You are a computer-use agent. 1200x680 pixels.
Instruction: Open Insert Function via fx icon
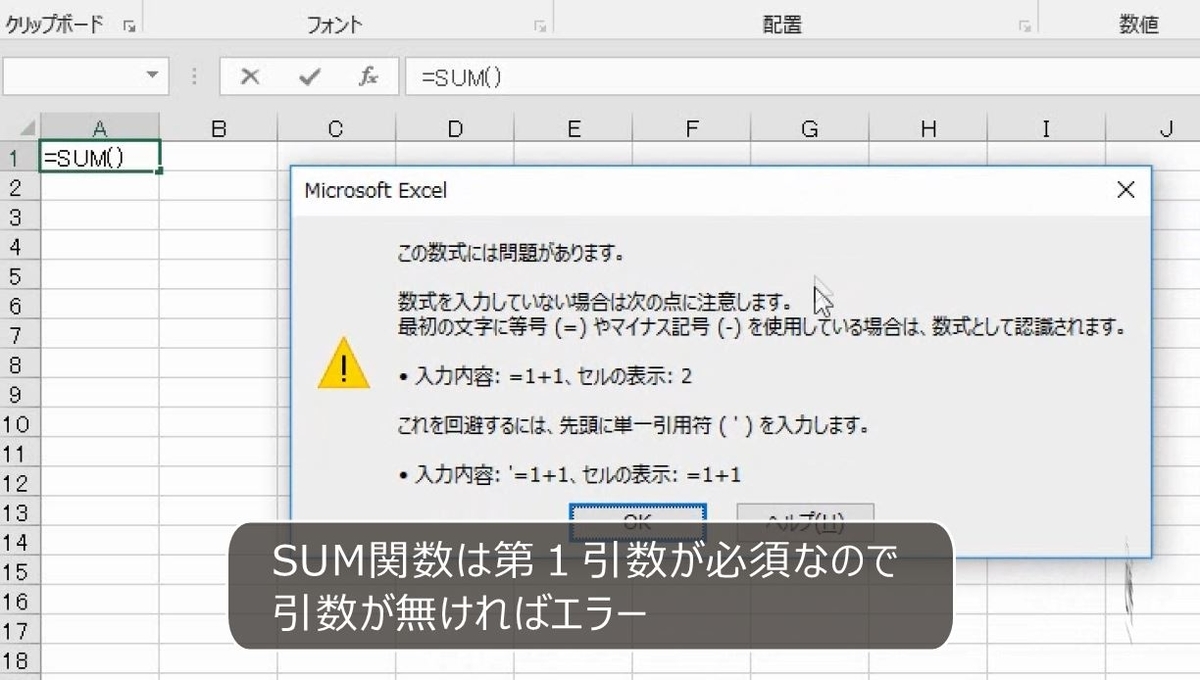coord(368,77)
